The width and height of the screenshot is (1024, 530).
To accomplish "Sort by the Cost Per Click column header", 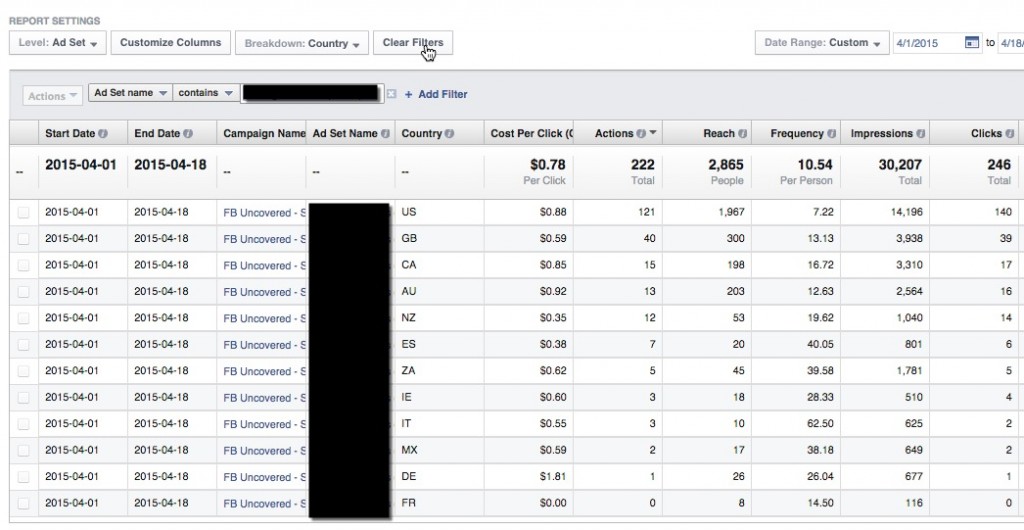I will click(528, 133).
